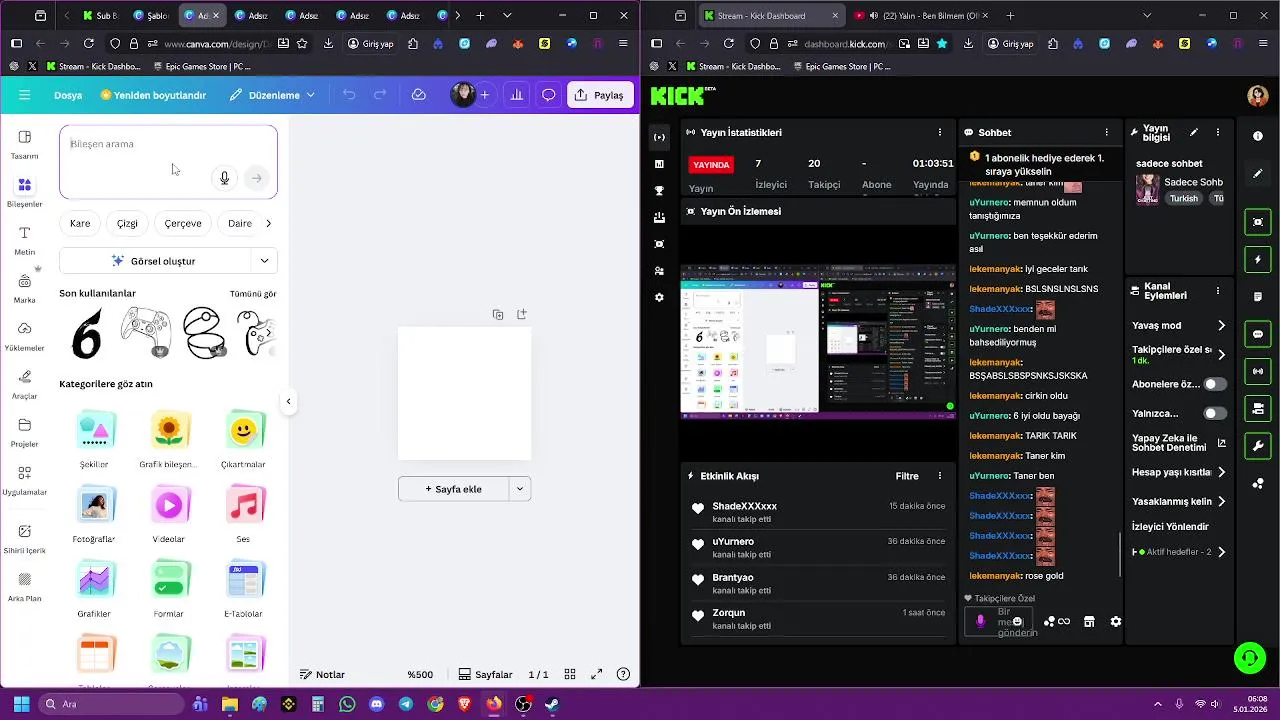Open Yüklemeler uploads panel in Canva

[25, 336]
